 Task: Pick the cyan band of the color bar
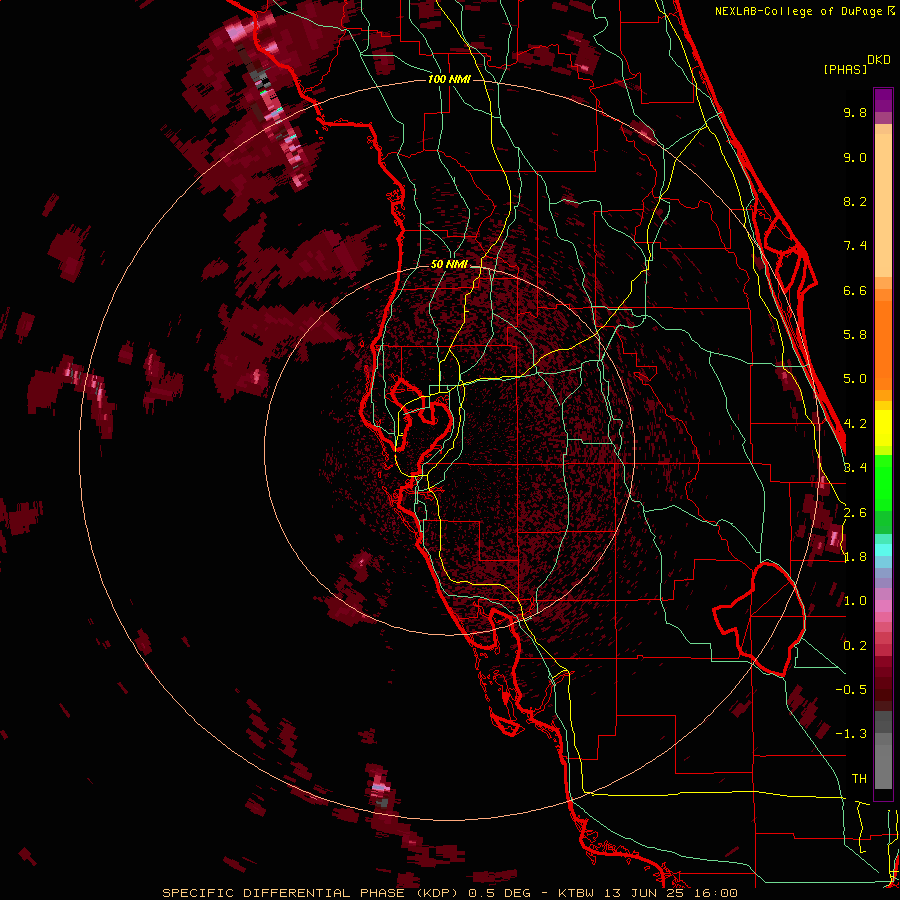click(883, 550)
